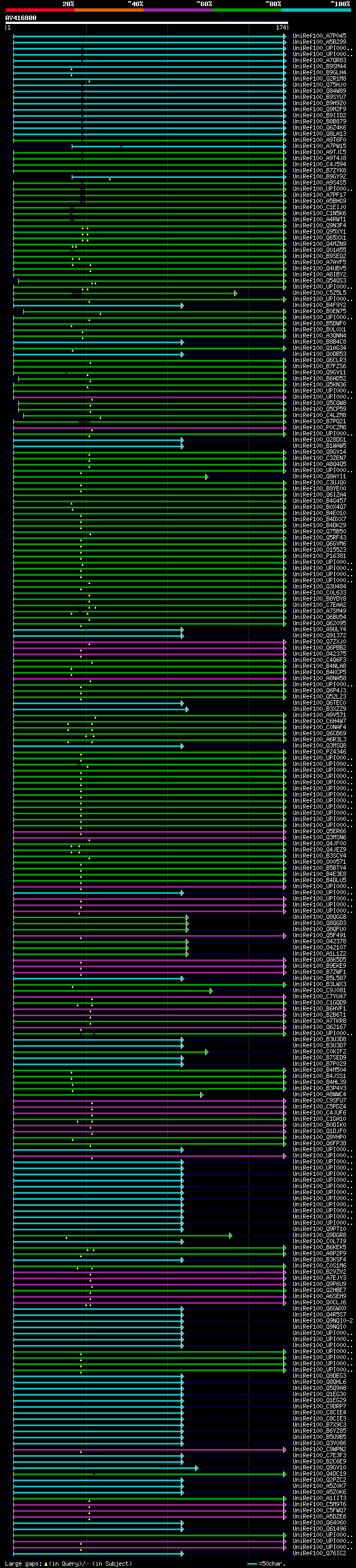The width and height of the screenshot is (356, 1568).
Task: Click the purple bar for UniRef100_P0C2M6
Action: 150,428
